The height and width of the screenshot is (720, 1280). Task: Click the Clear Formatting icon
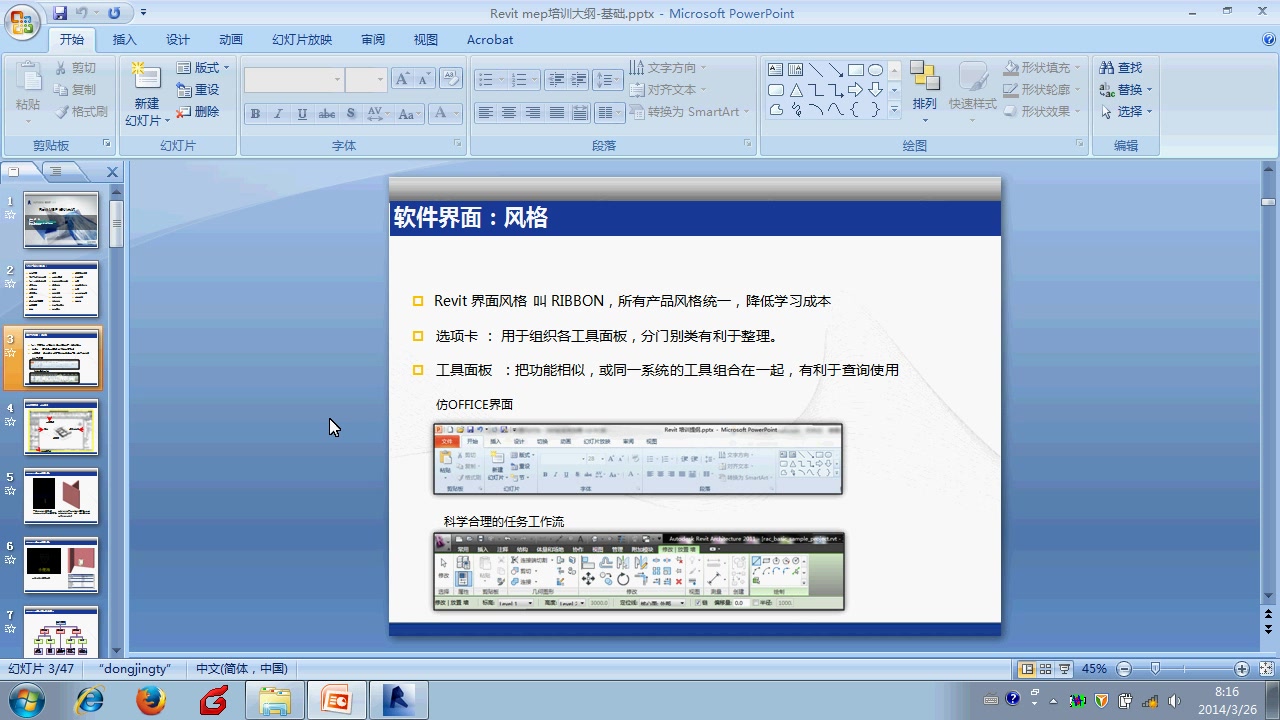click(451, 80)
